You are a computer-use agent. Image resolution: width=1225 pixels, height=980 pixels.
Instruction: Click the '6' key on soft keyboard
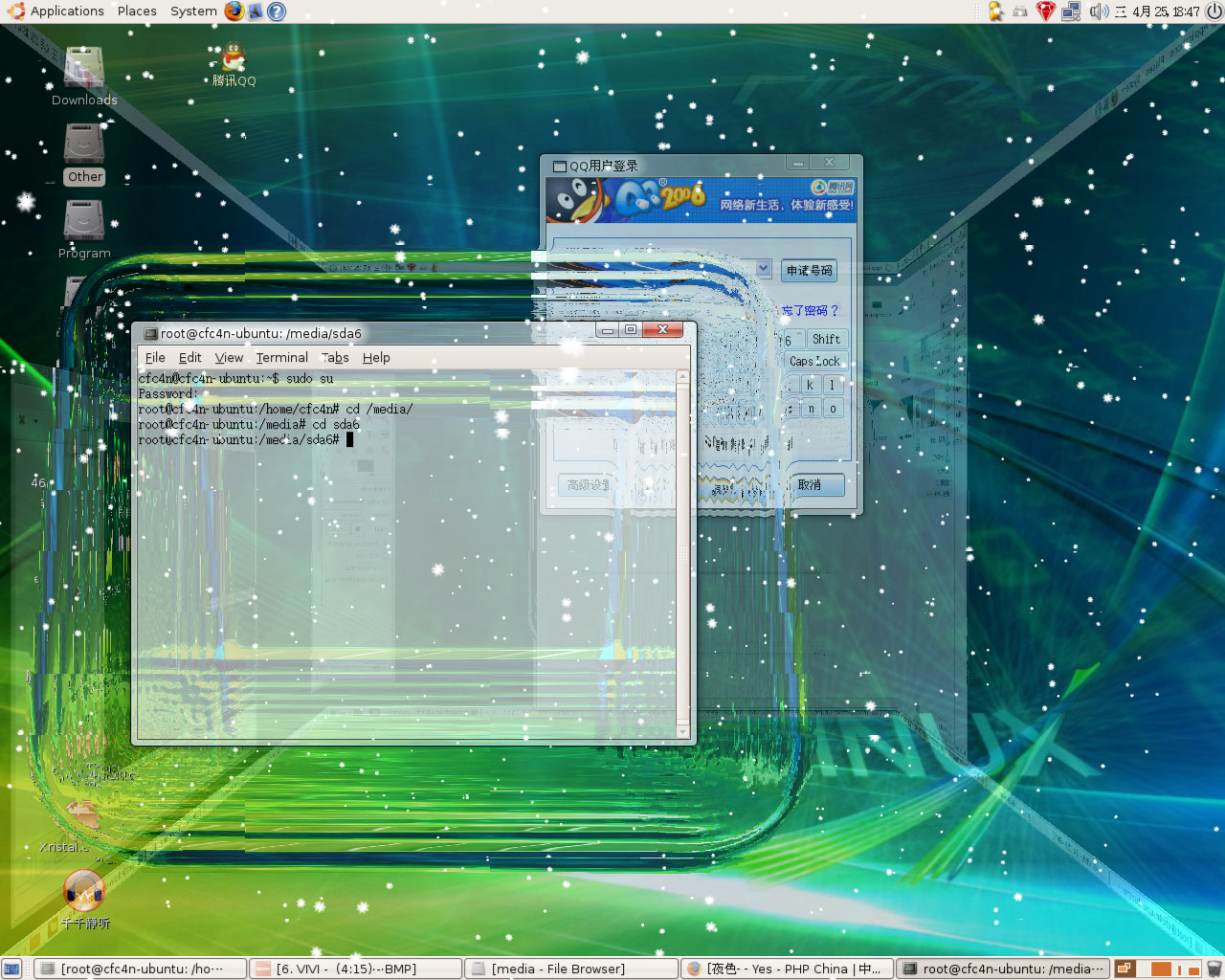[x=790, y=340]
